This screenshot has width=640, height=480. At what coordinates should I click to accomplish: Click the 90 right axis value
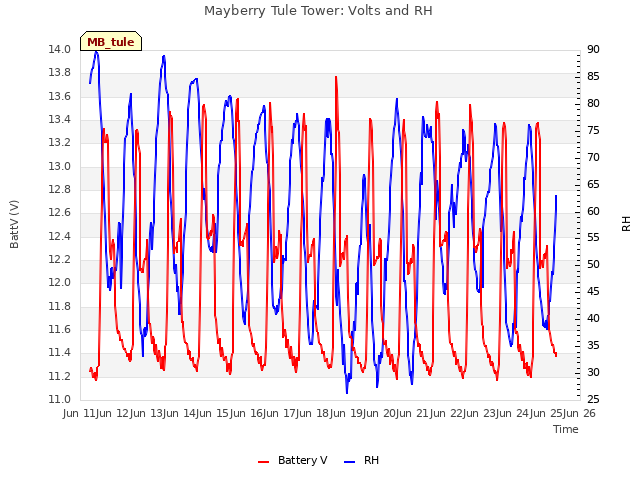593,49
